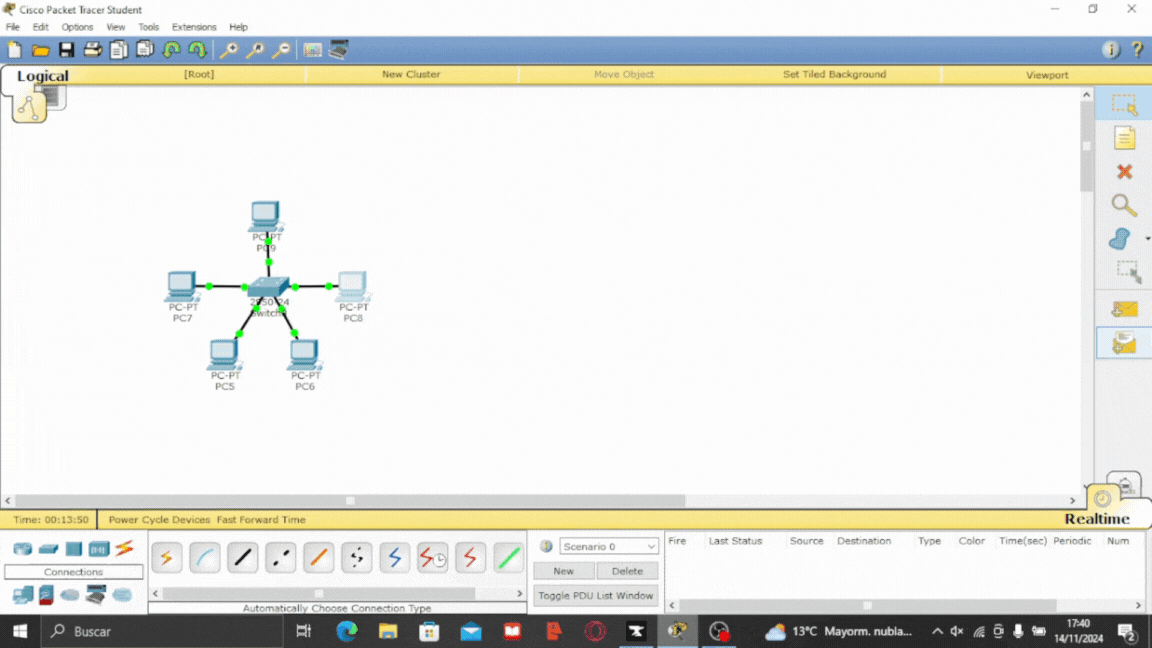The image size is (1152, 648).
Task: Click Fast Forward Time
Action: (261, 520)
